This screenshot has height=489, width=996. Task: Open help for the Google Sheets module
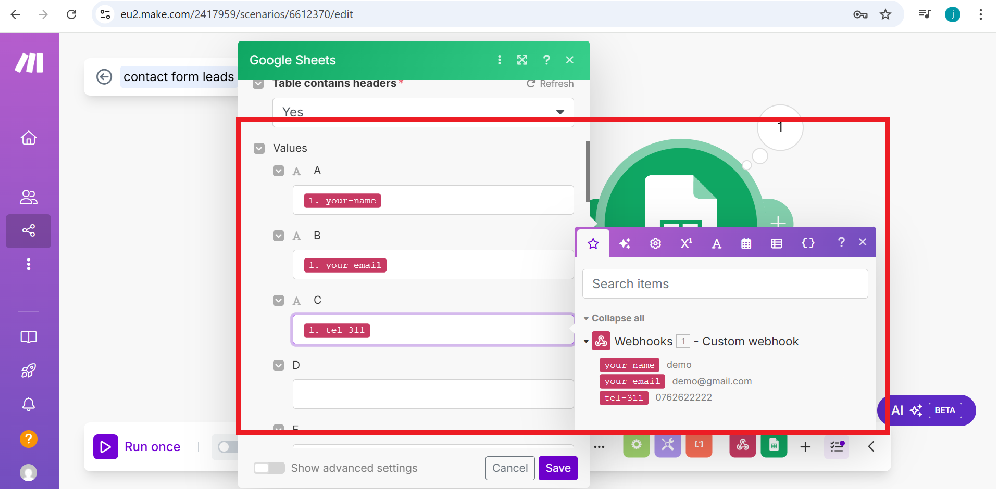tap(546, 60)
